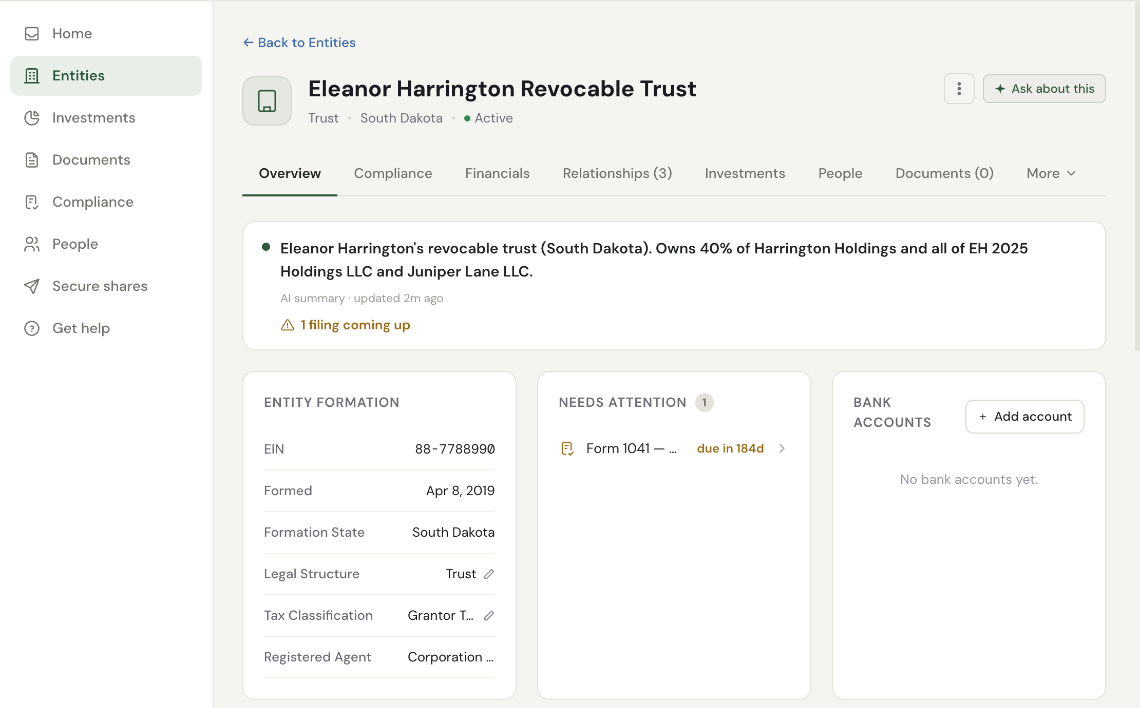The width and height of the screenshot is (1140, 708).
Task: Edit Legal Structure with pencil icon
Action: 489,574
